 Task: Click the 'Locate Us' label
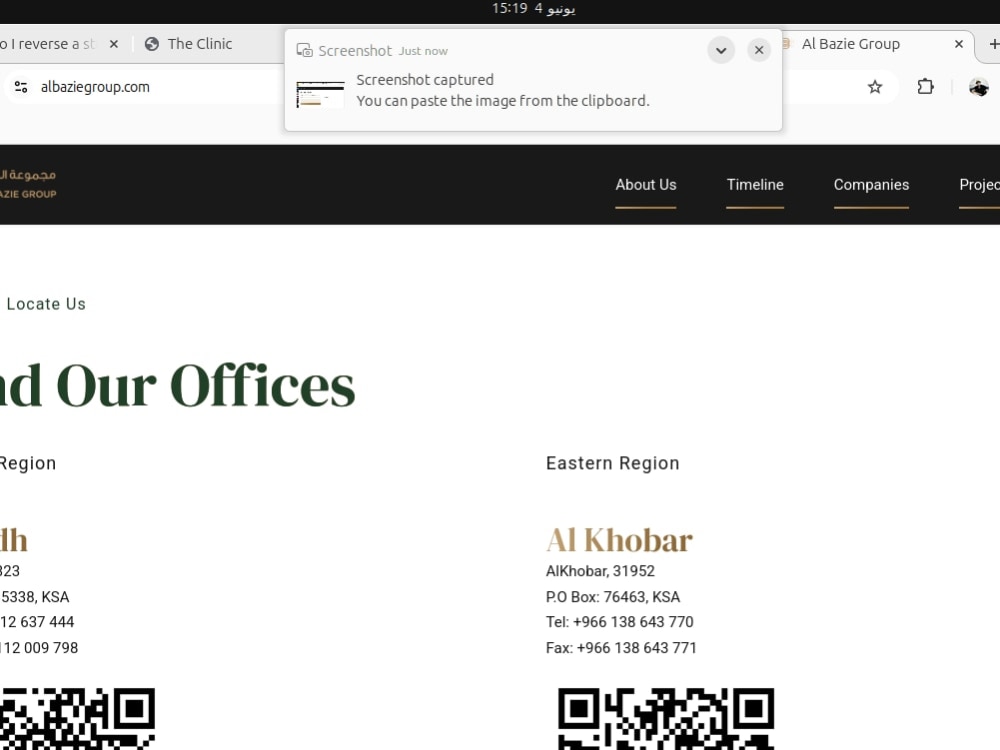[46, 304]
